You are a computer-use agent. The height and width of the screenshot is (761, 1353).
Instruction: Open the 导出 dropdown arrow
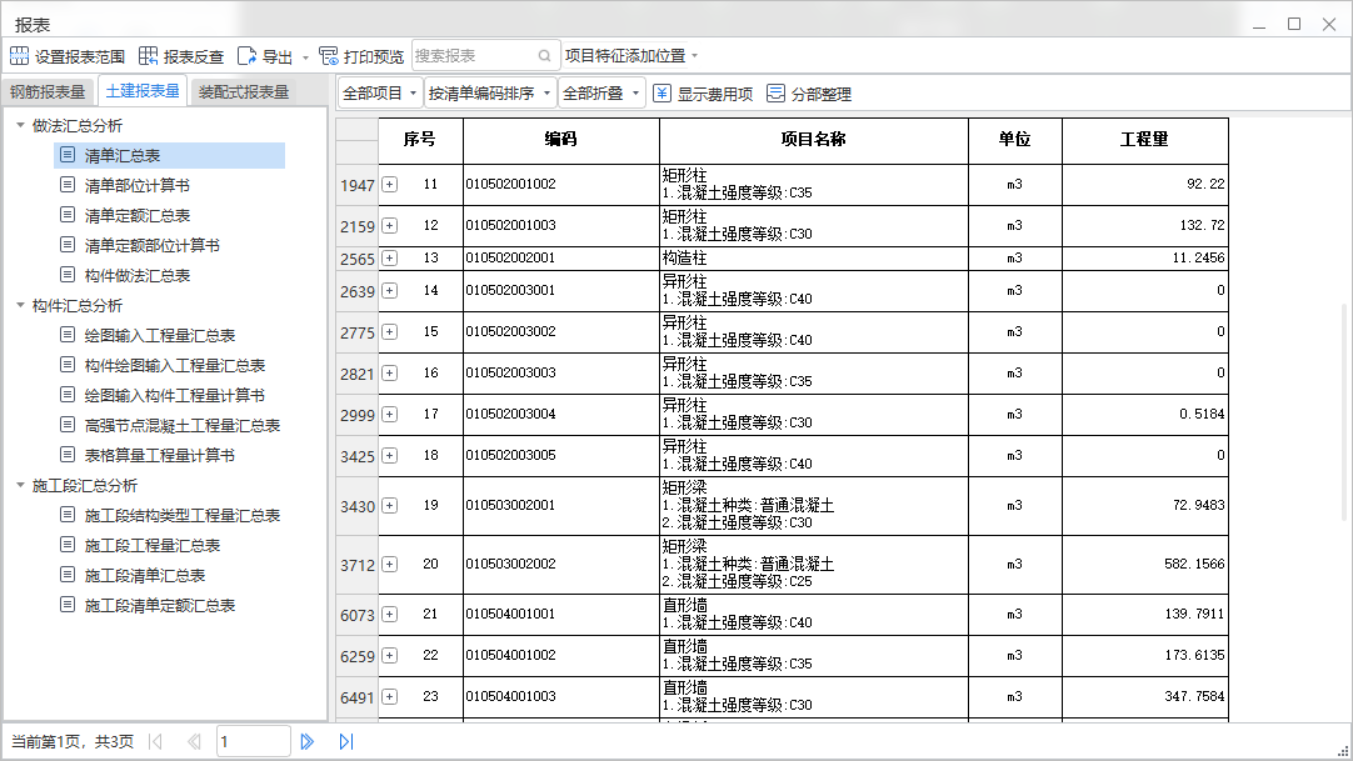click(306, 57)
